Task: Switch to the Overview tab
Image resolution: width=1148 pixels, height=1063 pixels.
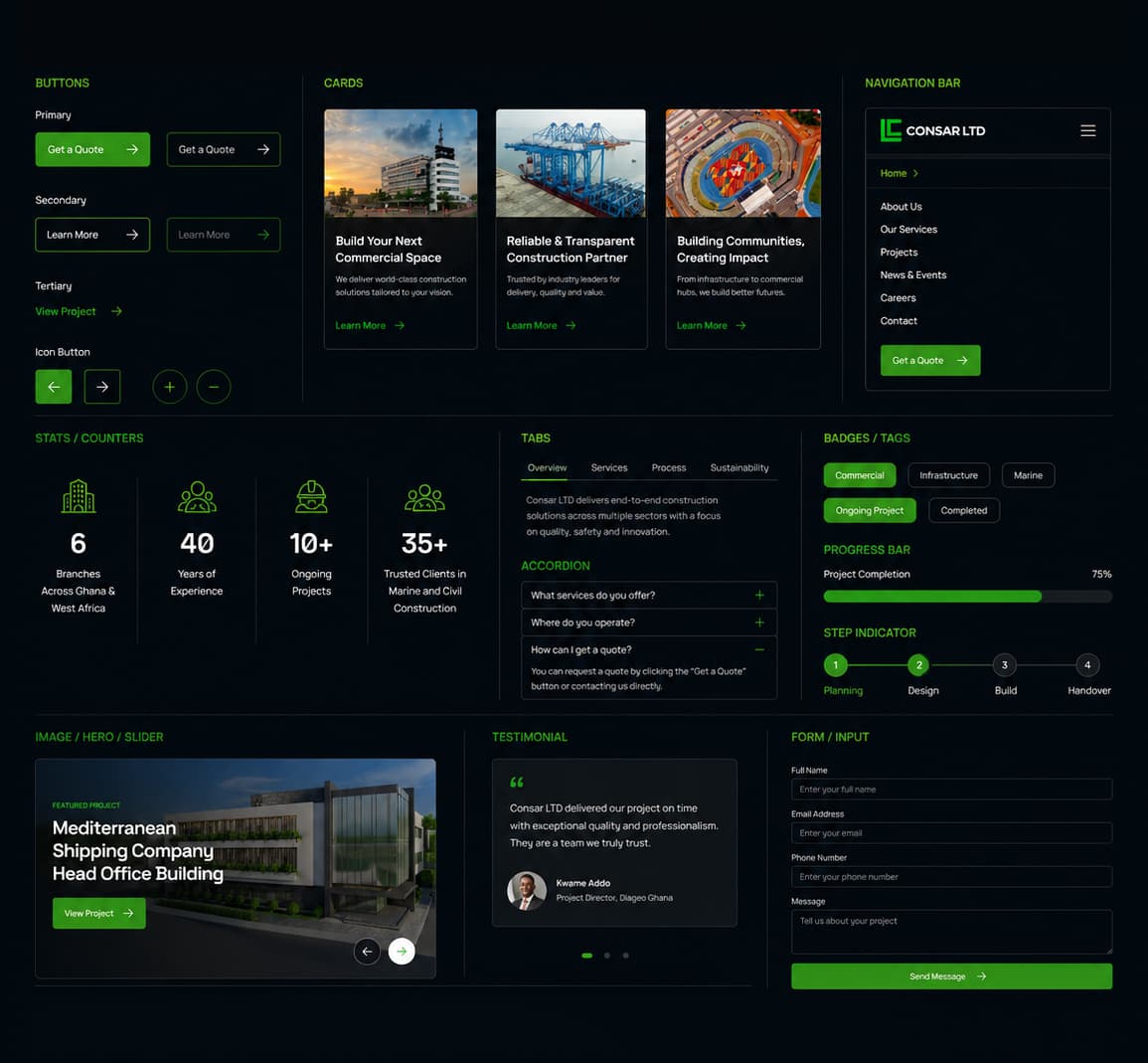Action: (x=547, y=467)
